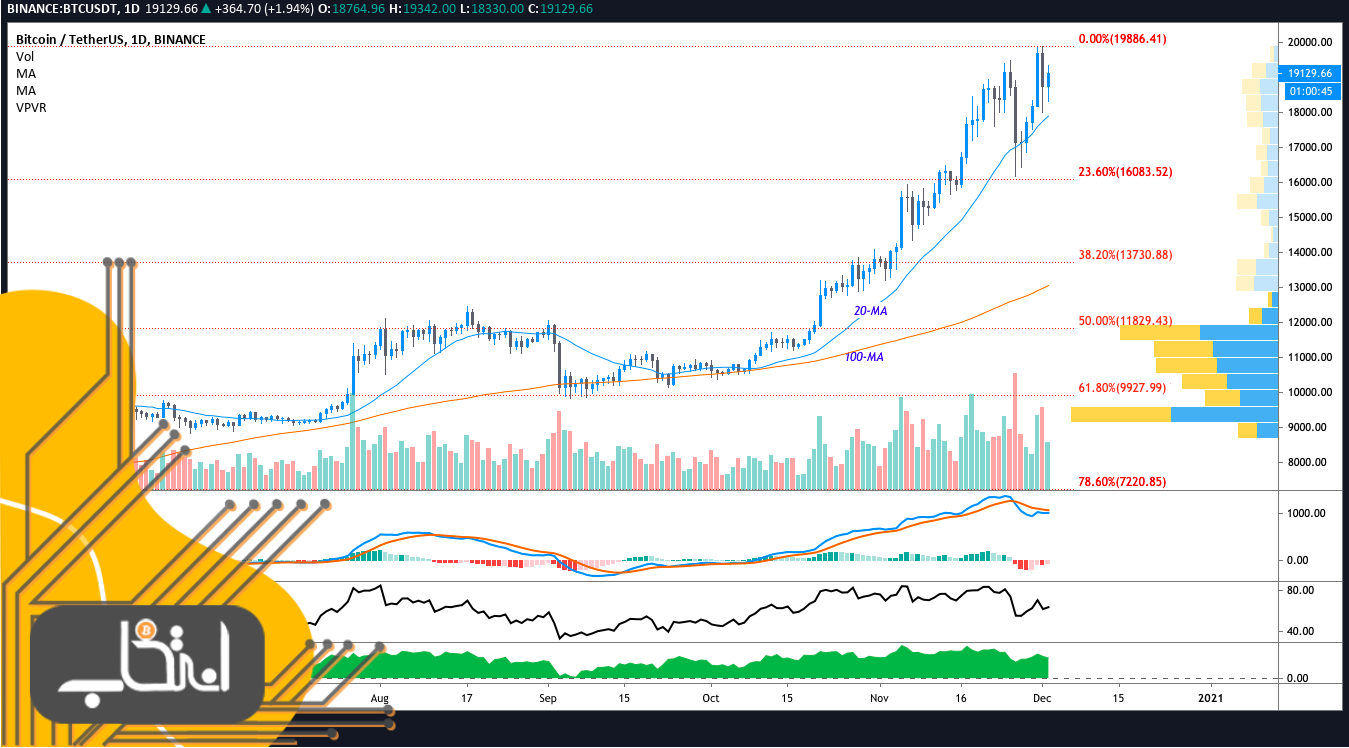Screen dimensions: 1349x748
Task: Click 11000.00 on the price axis
Action: click(x=1310, y=357)
